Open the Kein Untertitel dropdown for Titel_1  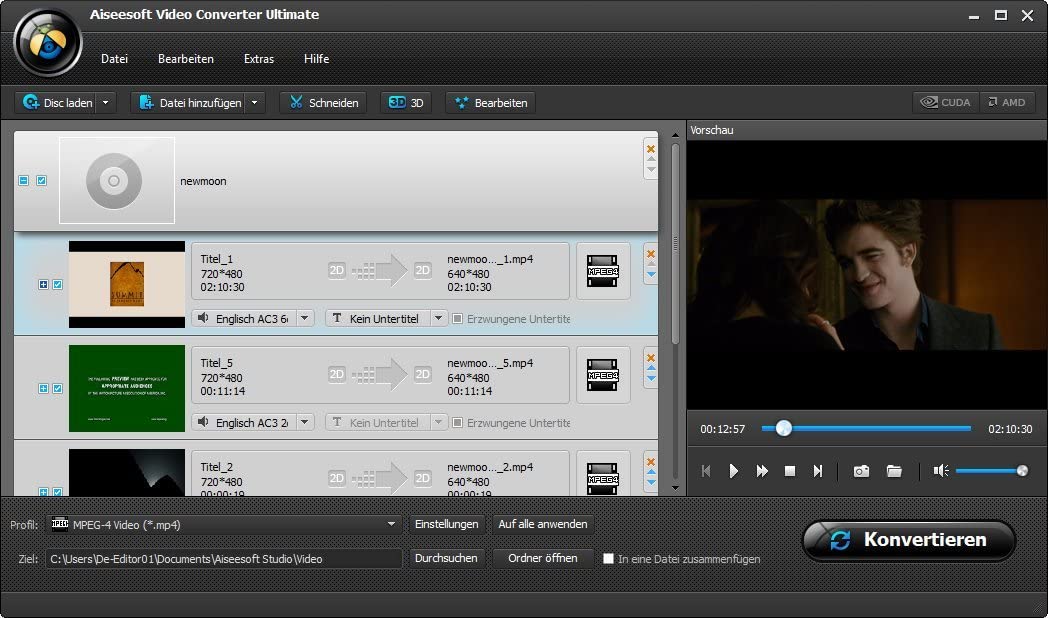click(x=437, y=318)
